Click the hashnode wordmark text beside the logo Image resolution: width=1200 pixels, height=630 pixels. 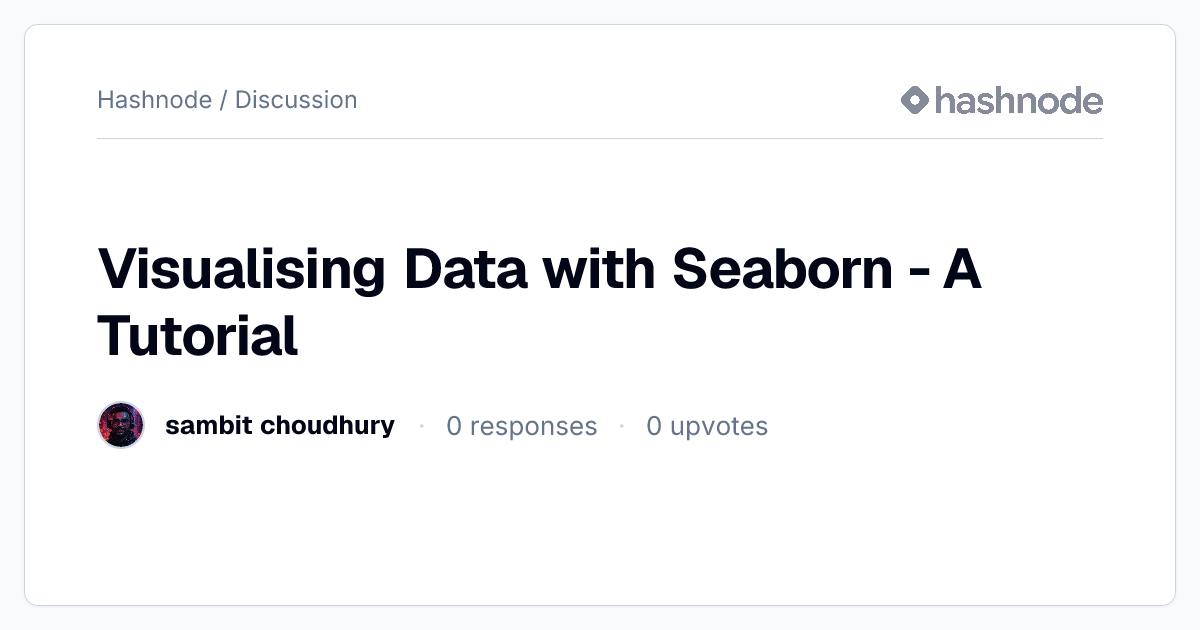[1019, 100]
